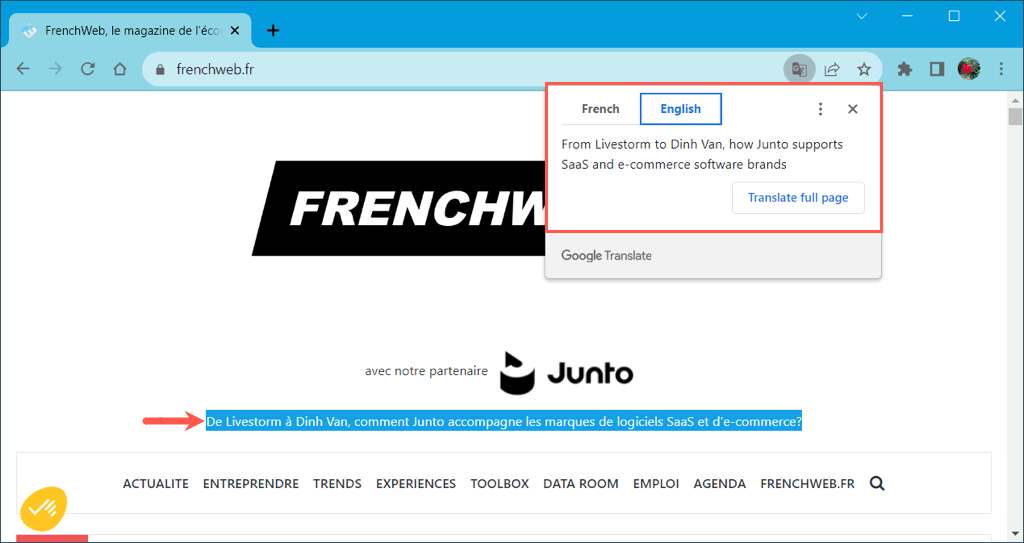Click the Reload page button
The width and height of the screenshot is (1024, 543).
click(x=88, y=69)
